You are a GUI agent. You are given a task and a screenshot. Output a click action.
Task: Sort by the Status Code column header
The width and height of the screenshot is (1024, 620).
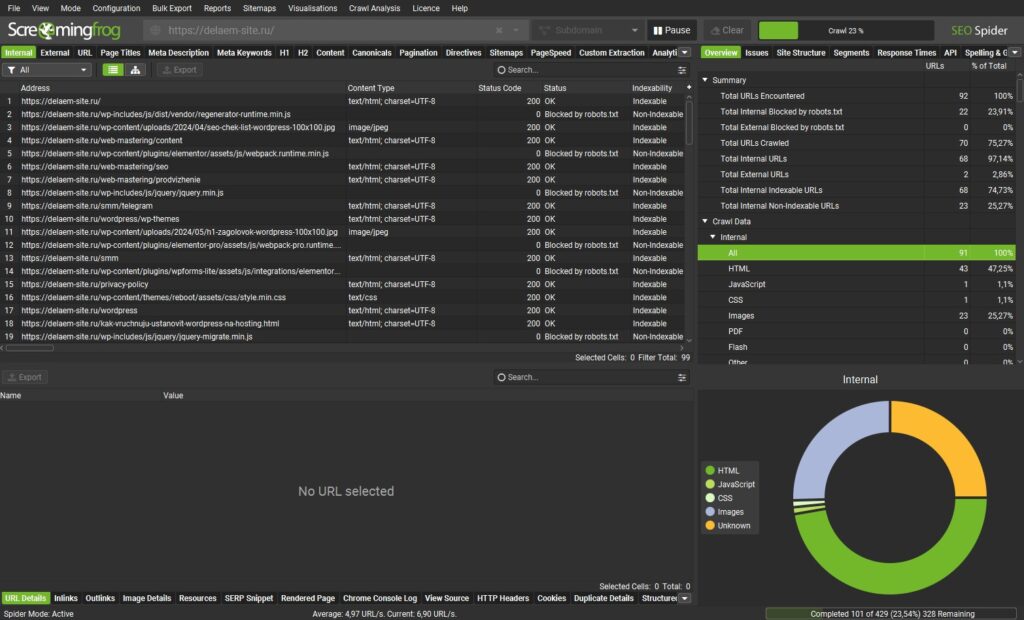point(500,88)
